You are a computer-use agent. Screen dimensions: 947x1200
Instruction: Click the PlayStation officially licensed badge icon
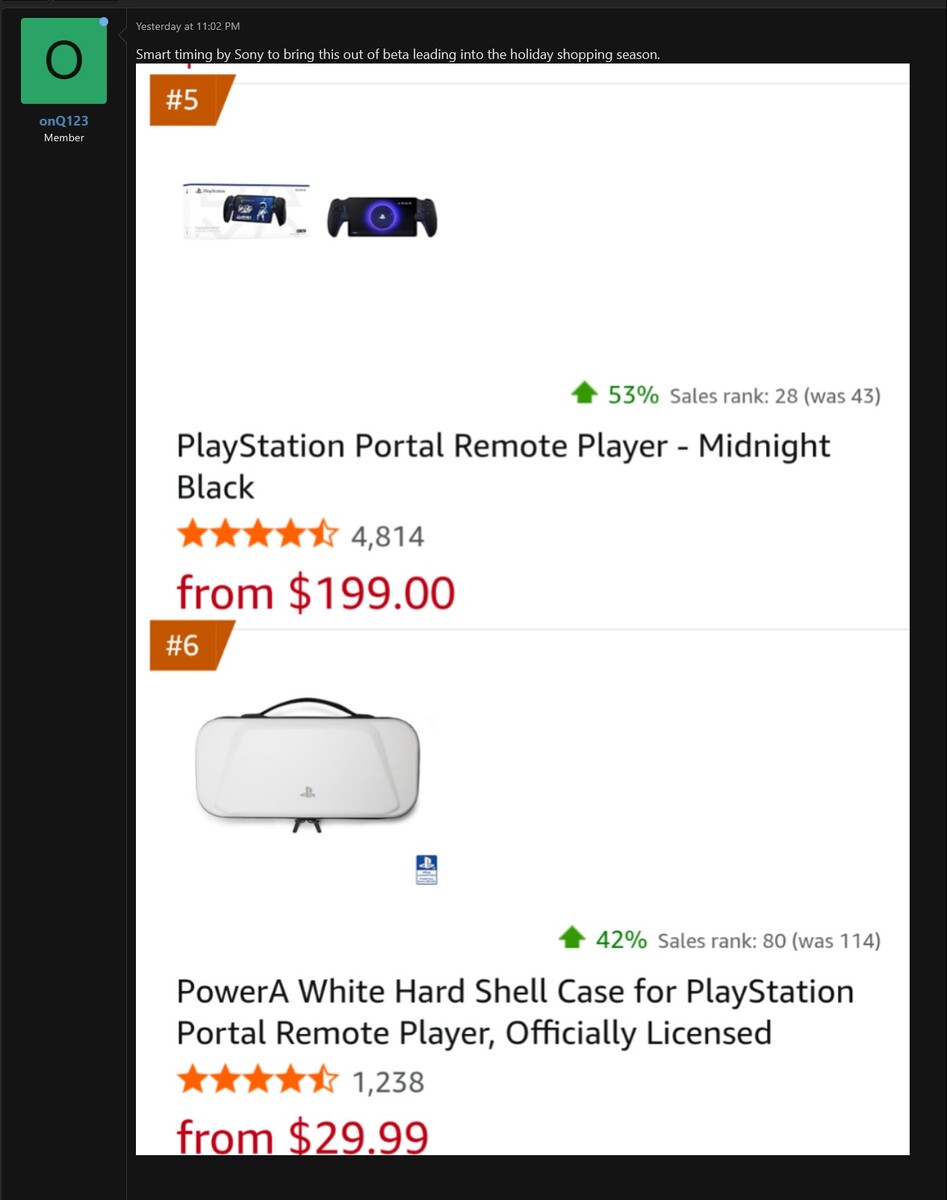click(x=427, y=869)
